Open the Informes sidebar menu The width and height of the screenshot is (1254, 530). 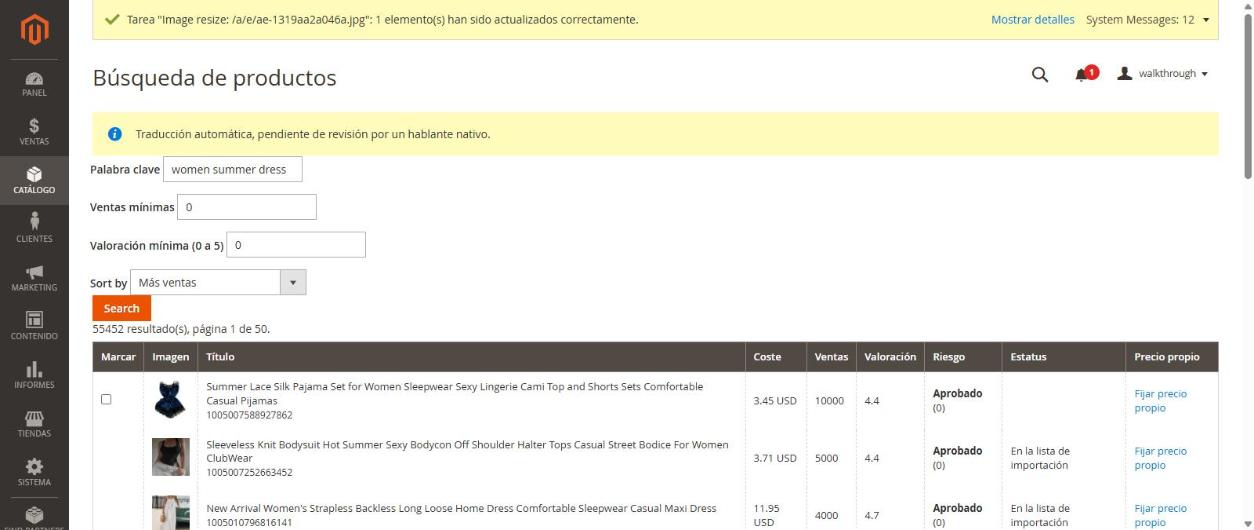click(34, 375)
